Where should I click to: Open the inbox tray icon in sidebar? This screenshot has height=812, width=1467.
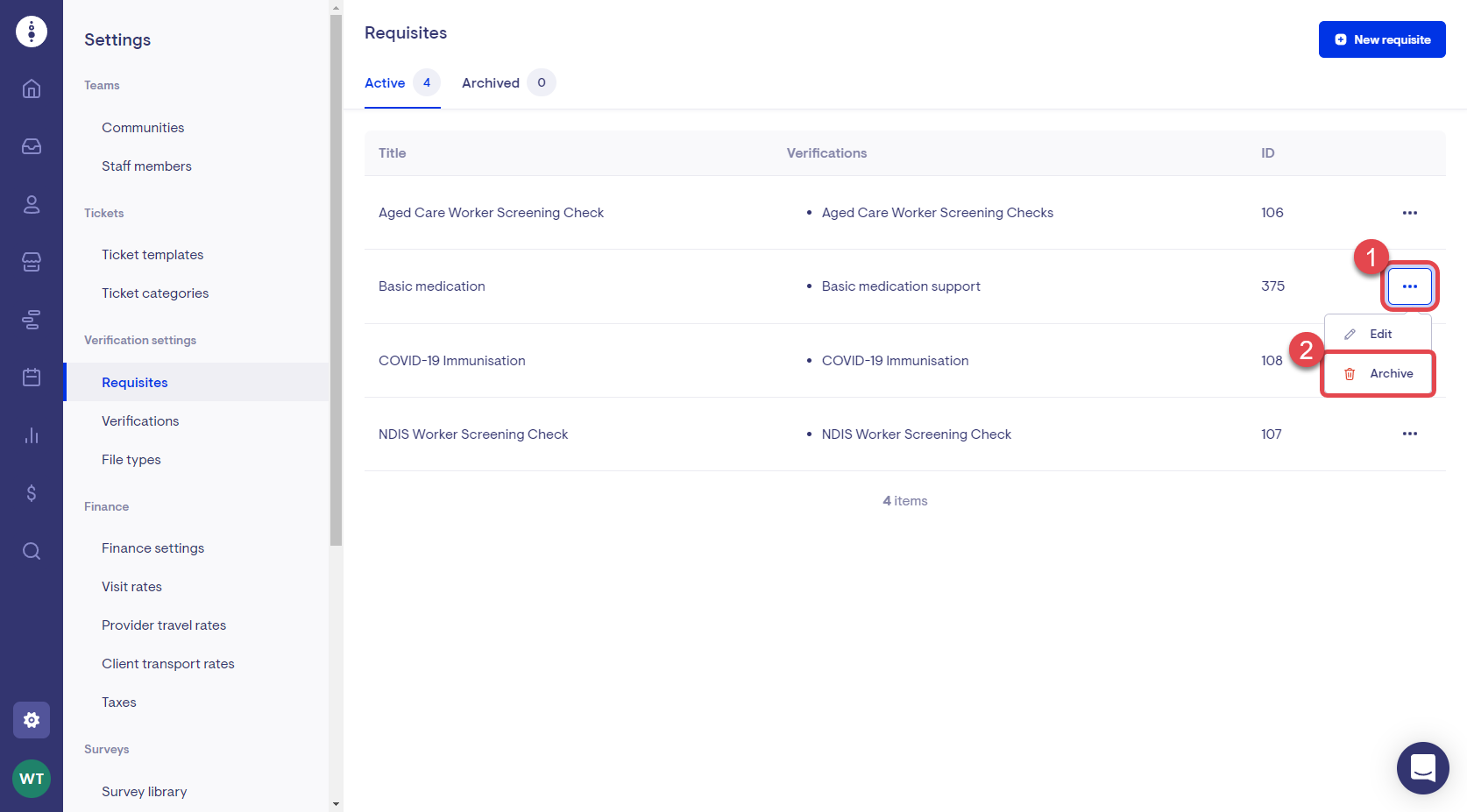tap(32, 146)
